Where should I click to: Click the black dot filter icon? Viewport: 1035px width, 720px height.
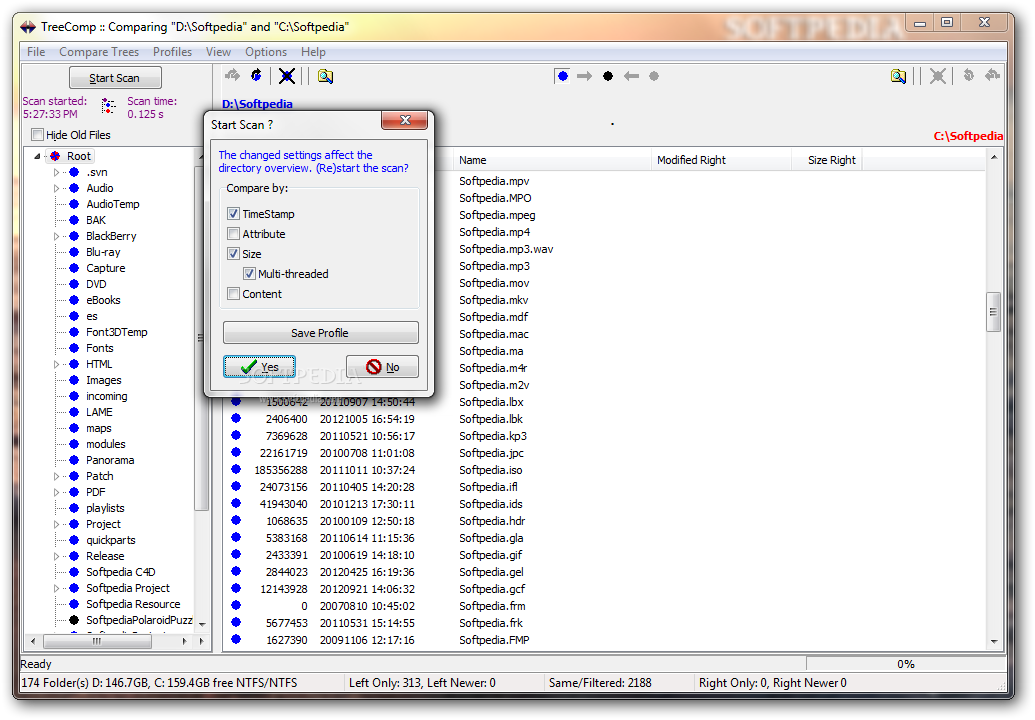[608, 76]
